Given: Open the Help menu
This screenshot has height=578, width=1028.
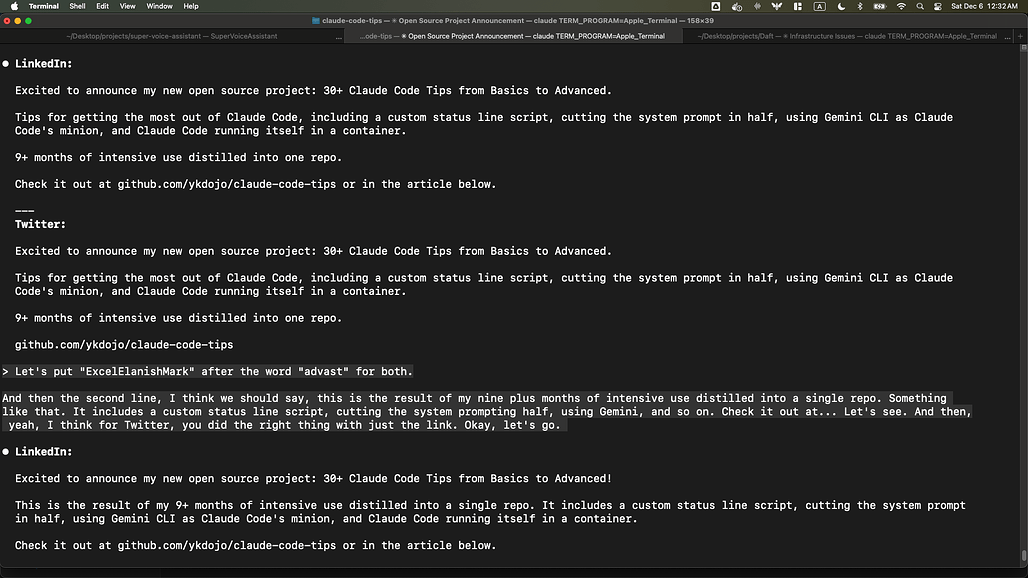Looking at the screenshot, I should (x=190, y=6).
